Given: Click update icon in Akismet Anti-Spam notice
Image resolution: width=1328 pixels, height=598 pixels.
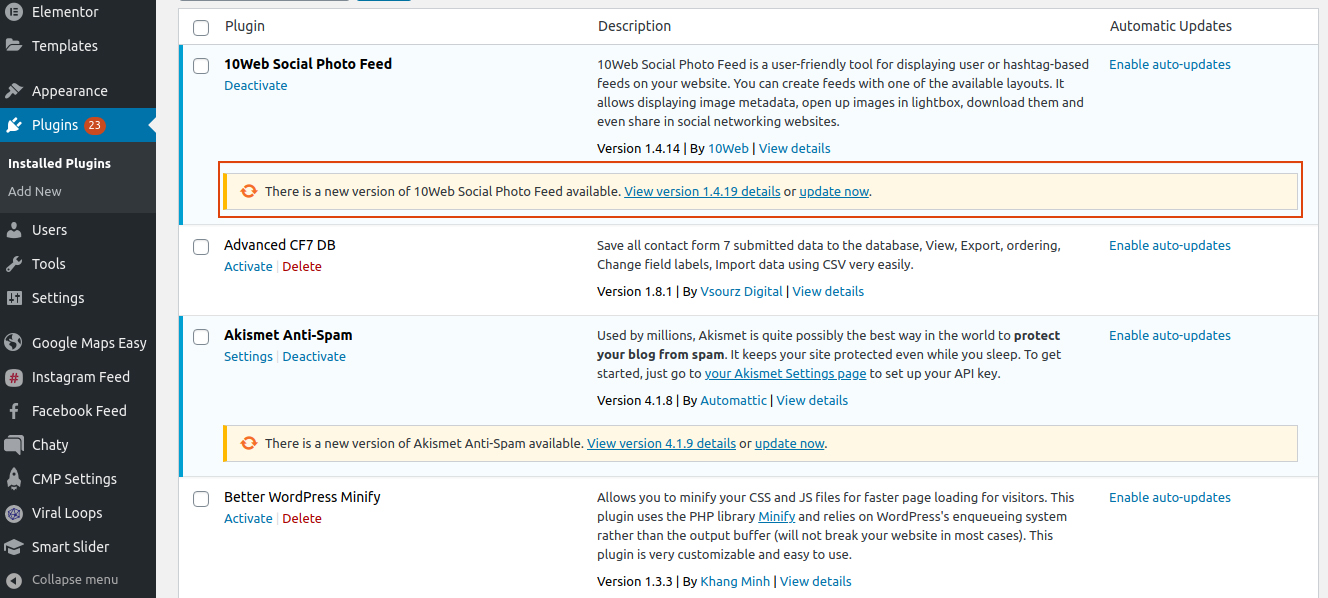Looking at the screenshot, I should pyautogui.click(x=248, y=443).
